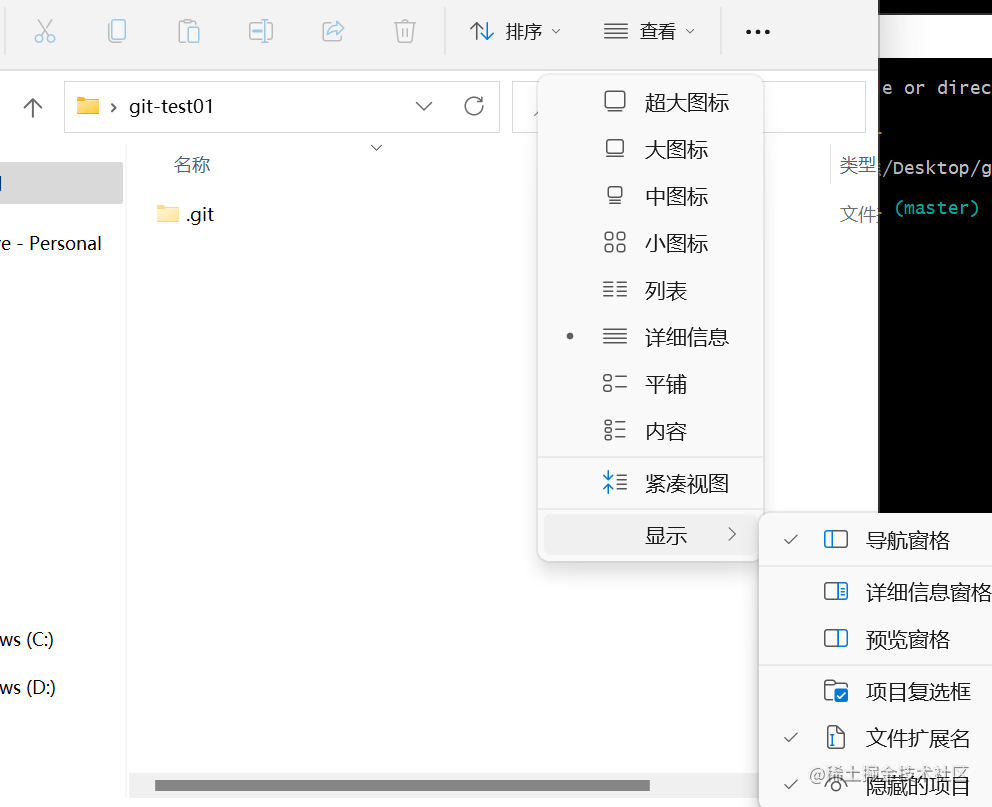The width and height of the screenshot is (992, 807).
Task: Open the 显示 submenu
Action: 650,535
